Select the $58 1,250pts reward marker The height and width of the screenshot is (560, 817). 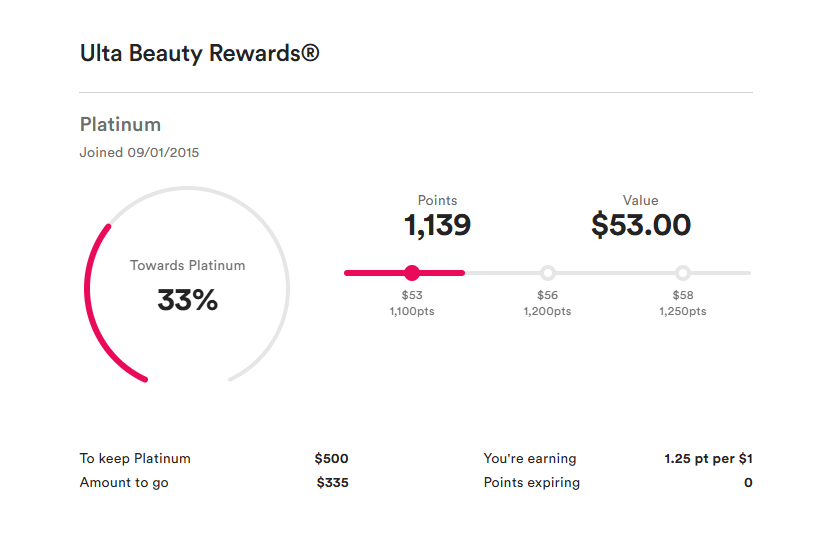(x=683, y=273)
